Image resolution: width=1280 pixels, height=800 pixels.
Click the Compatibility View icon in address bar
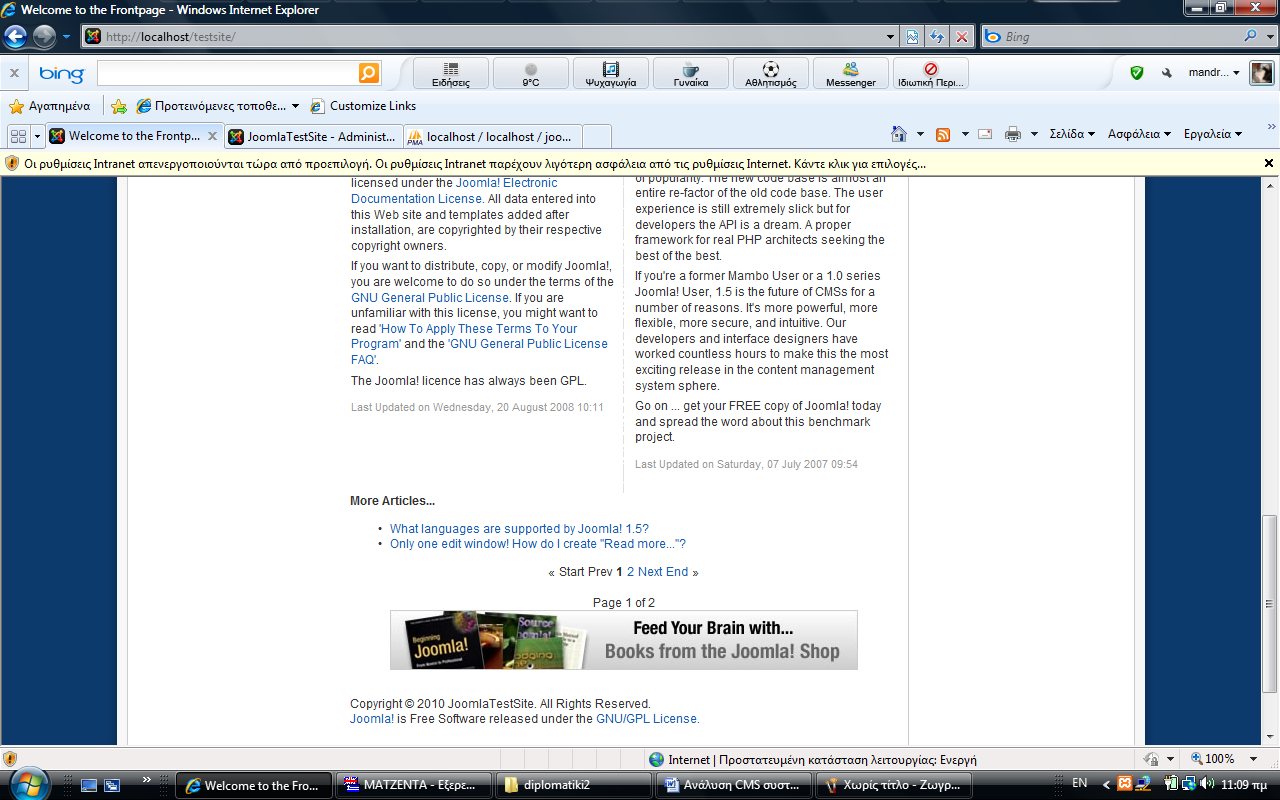click(x=913, y=37)
